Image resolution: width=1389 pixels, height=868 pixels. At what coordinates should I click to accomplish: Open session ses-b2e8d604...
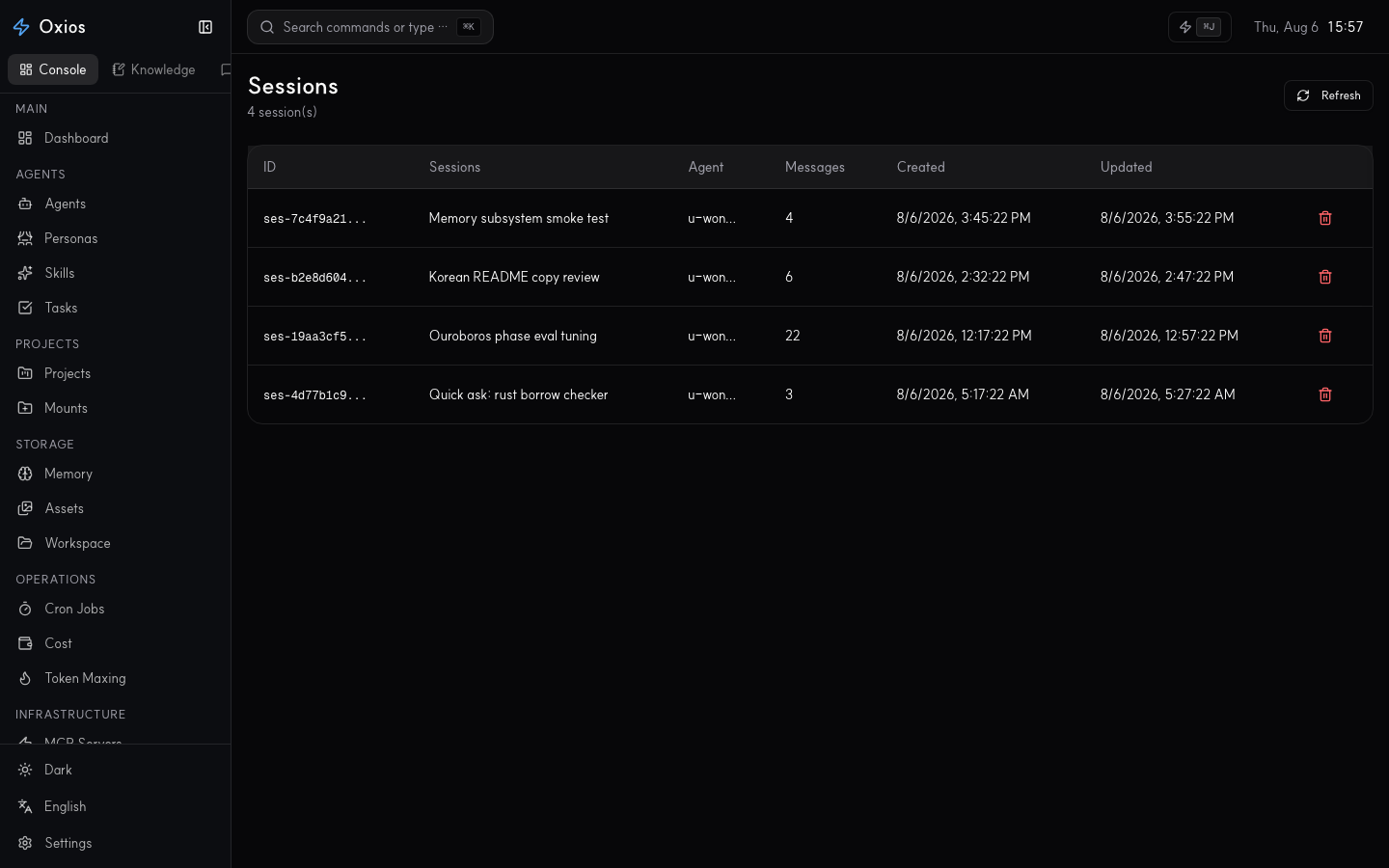click(314, 278)
